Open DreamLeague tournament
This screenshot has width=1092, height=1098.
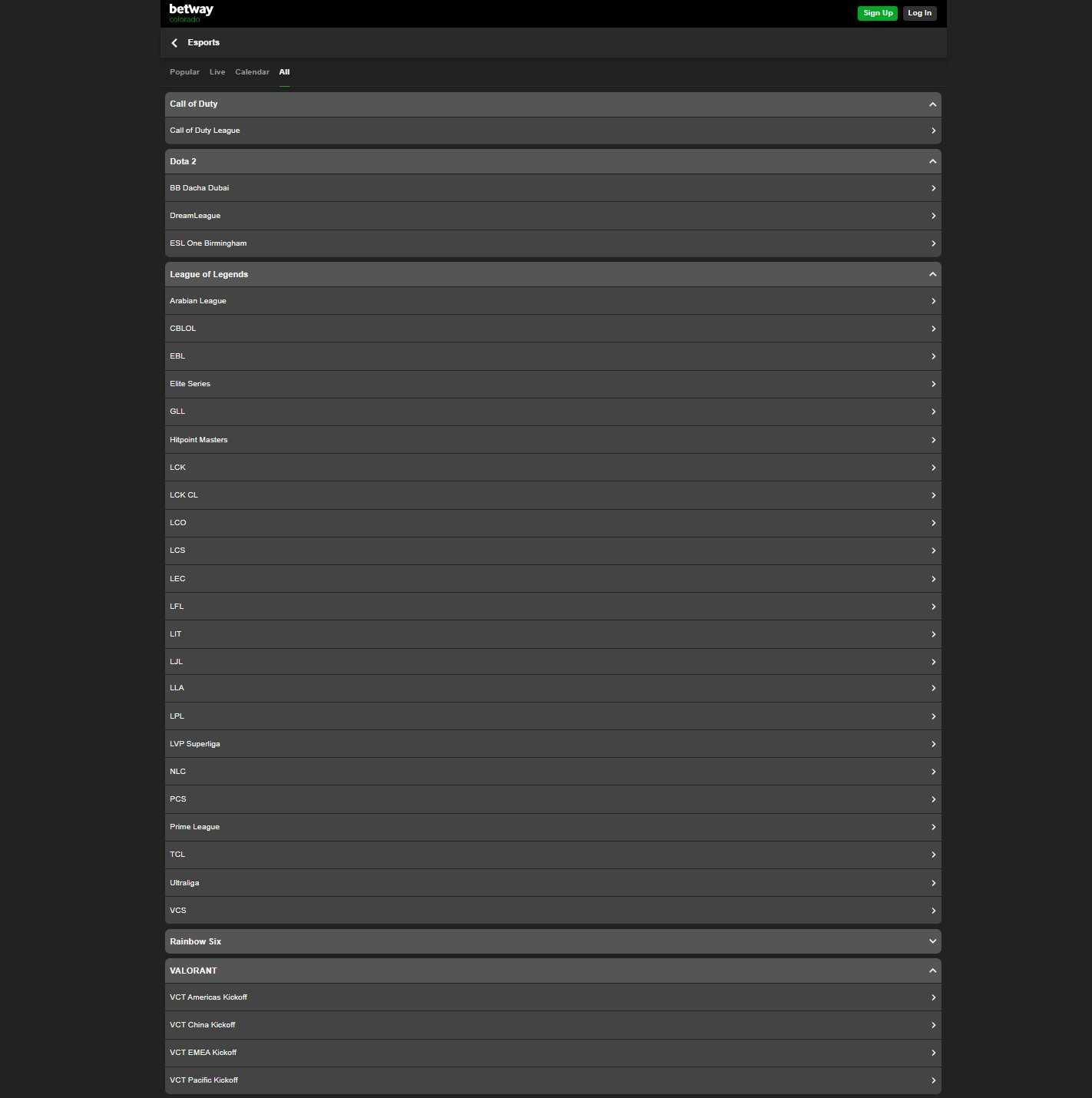pos(553,216)
